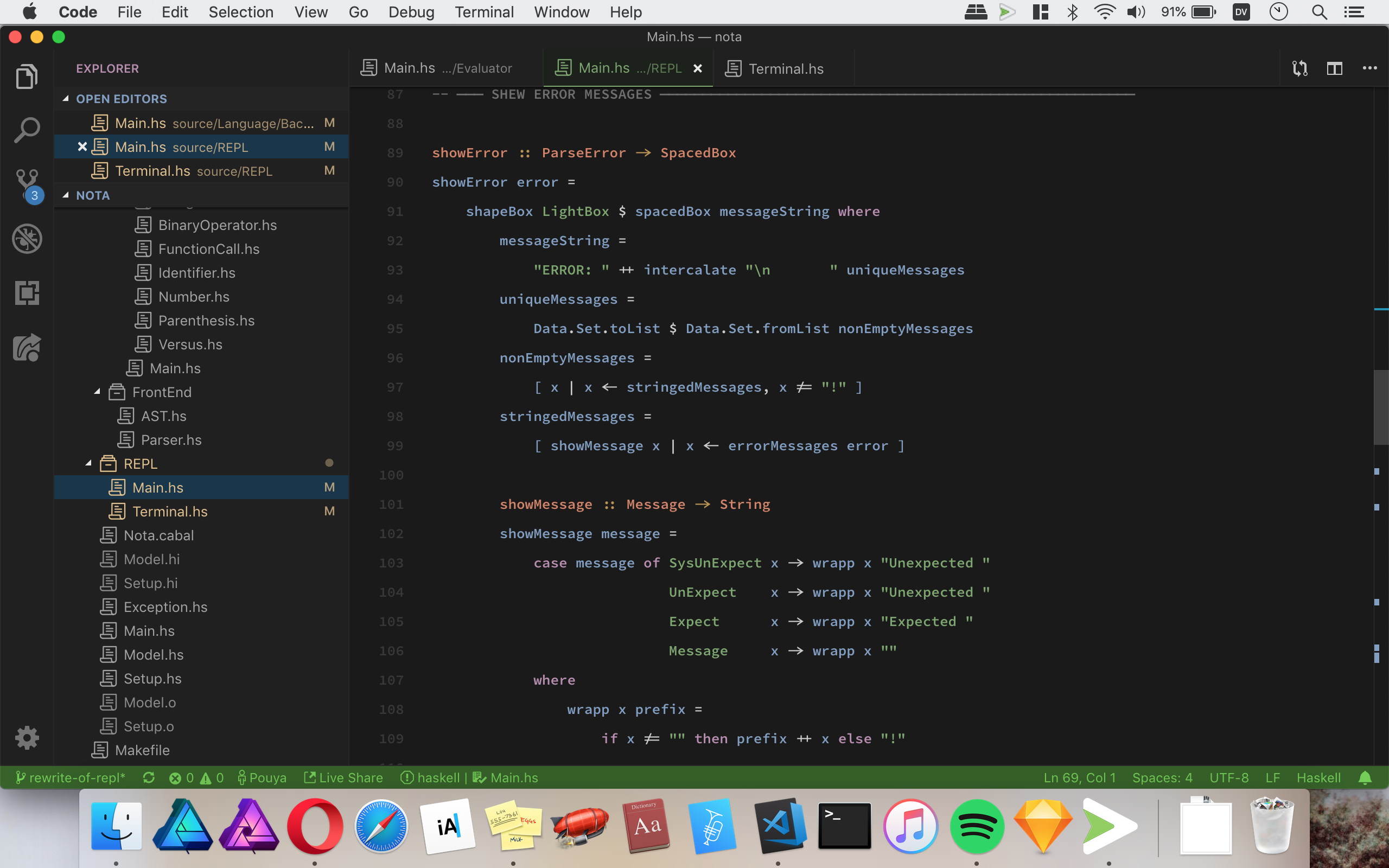
Task: Open the Debug menu
Action: tap(411, 12)
